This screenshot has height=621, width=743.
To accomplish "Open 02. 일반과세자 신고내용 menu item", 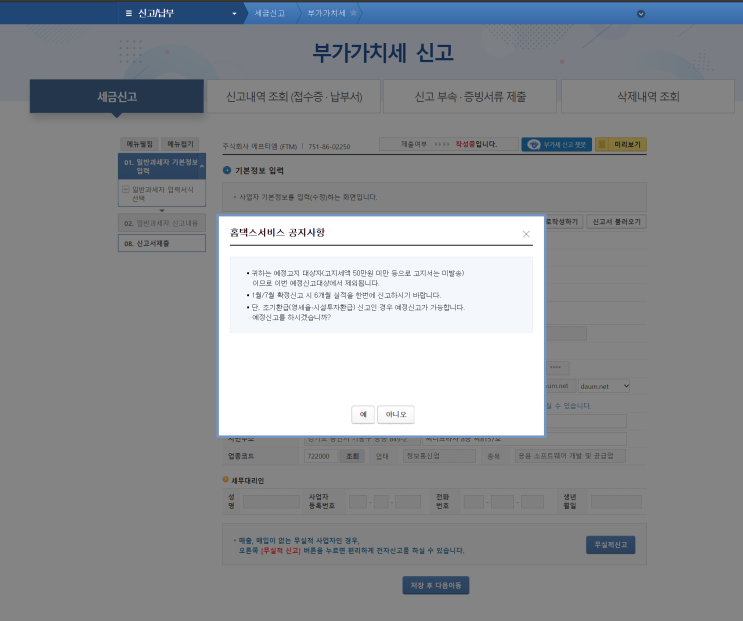I will (162, 223).
